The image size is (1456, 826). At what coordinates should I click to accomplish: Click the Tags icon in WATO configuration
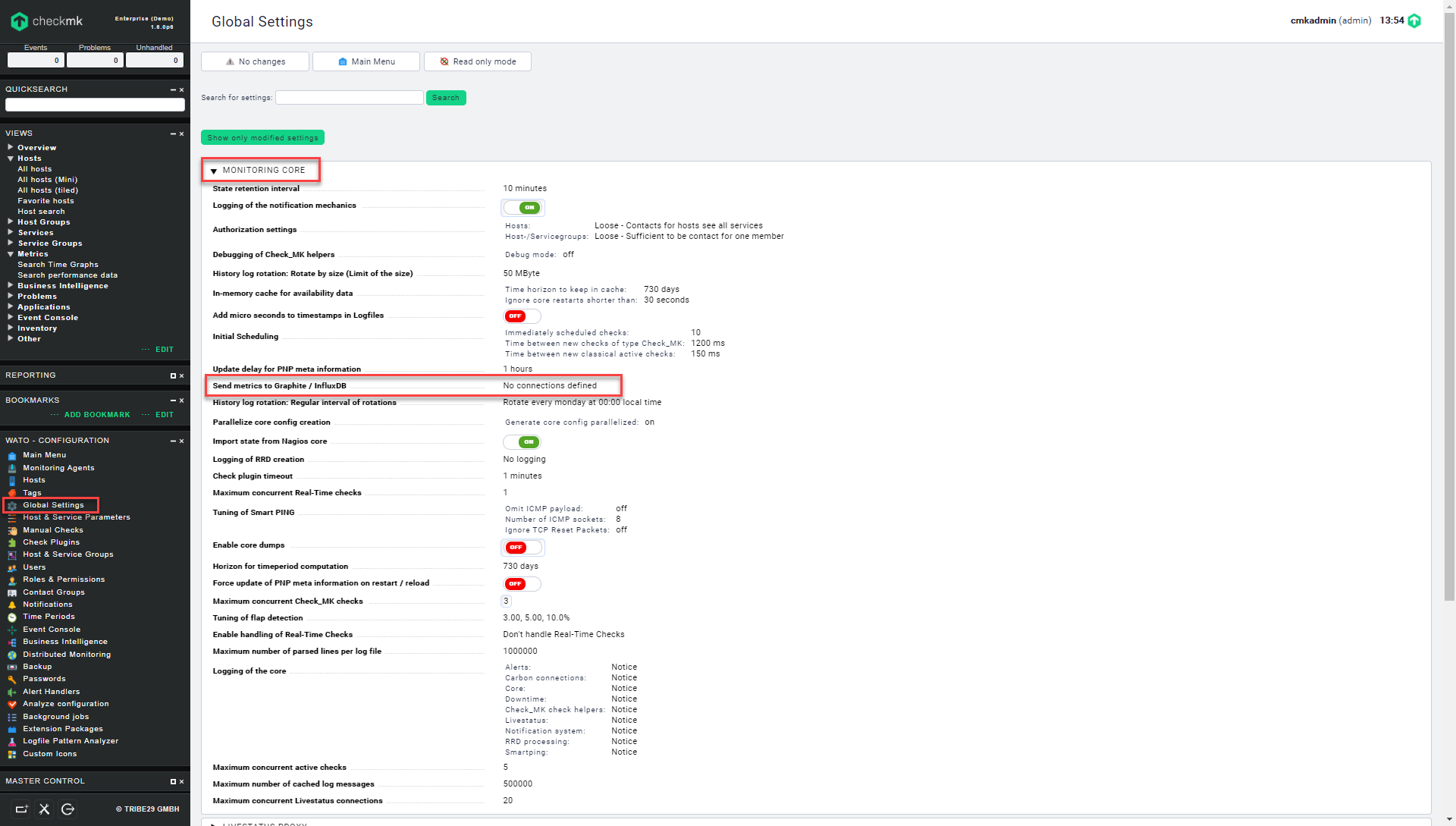[12, 493]
